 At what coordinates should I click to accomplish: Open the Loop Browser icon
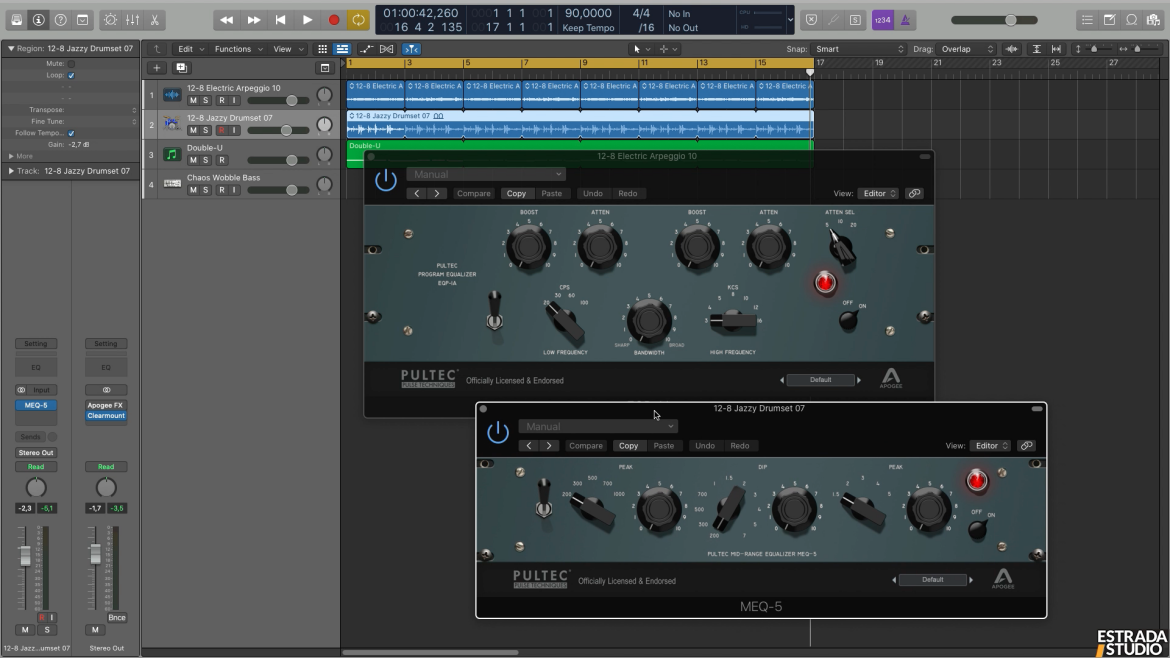pyautogui.click(x=1132, y=20)
